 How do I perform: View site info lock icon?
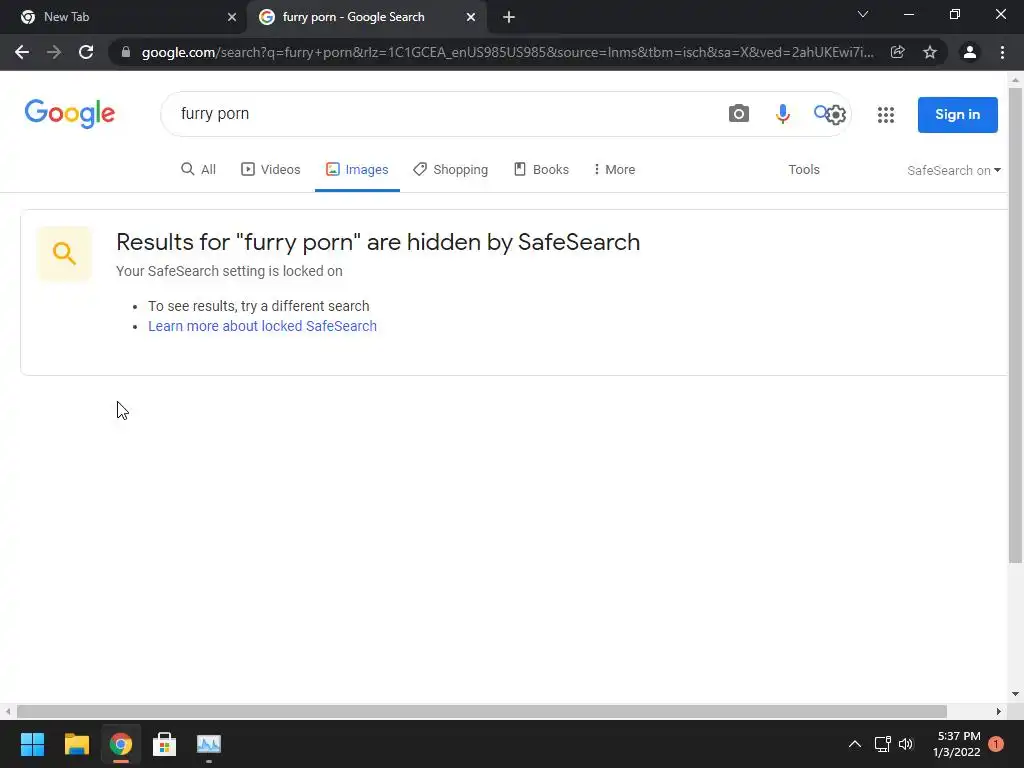126,52
